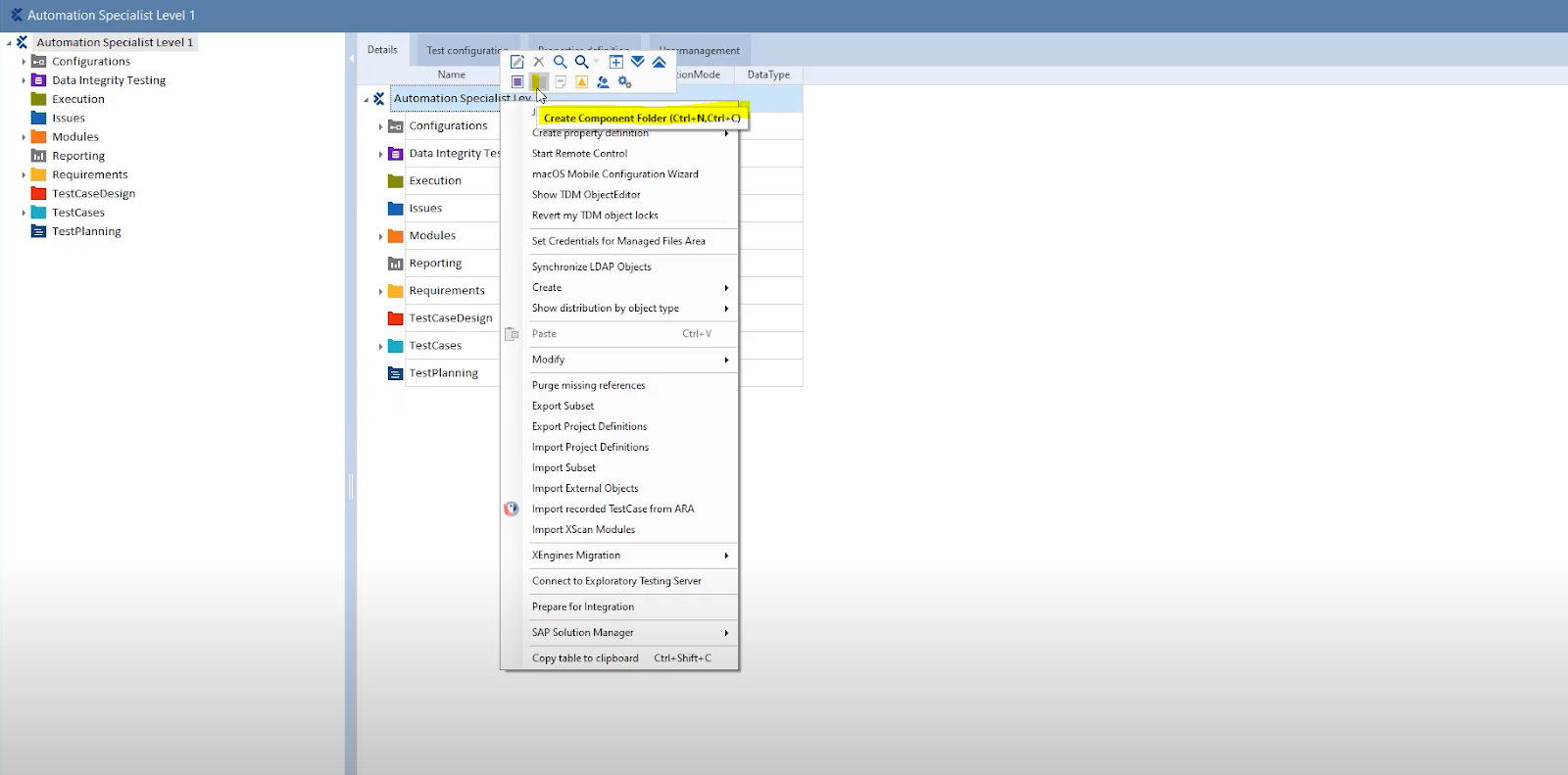Expand Requirements row in Details table
Screen dimensions: 1568x775
tap(381, 291)
